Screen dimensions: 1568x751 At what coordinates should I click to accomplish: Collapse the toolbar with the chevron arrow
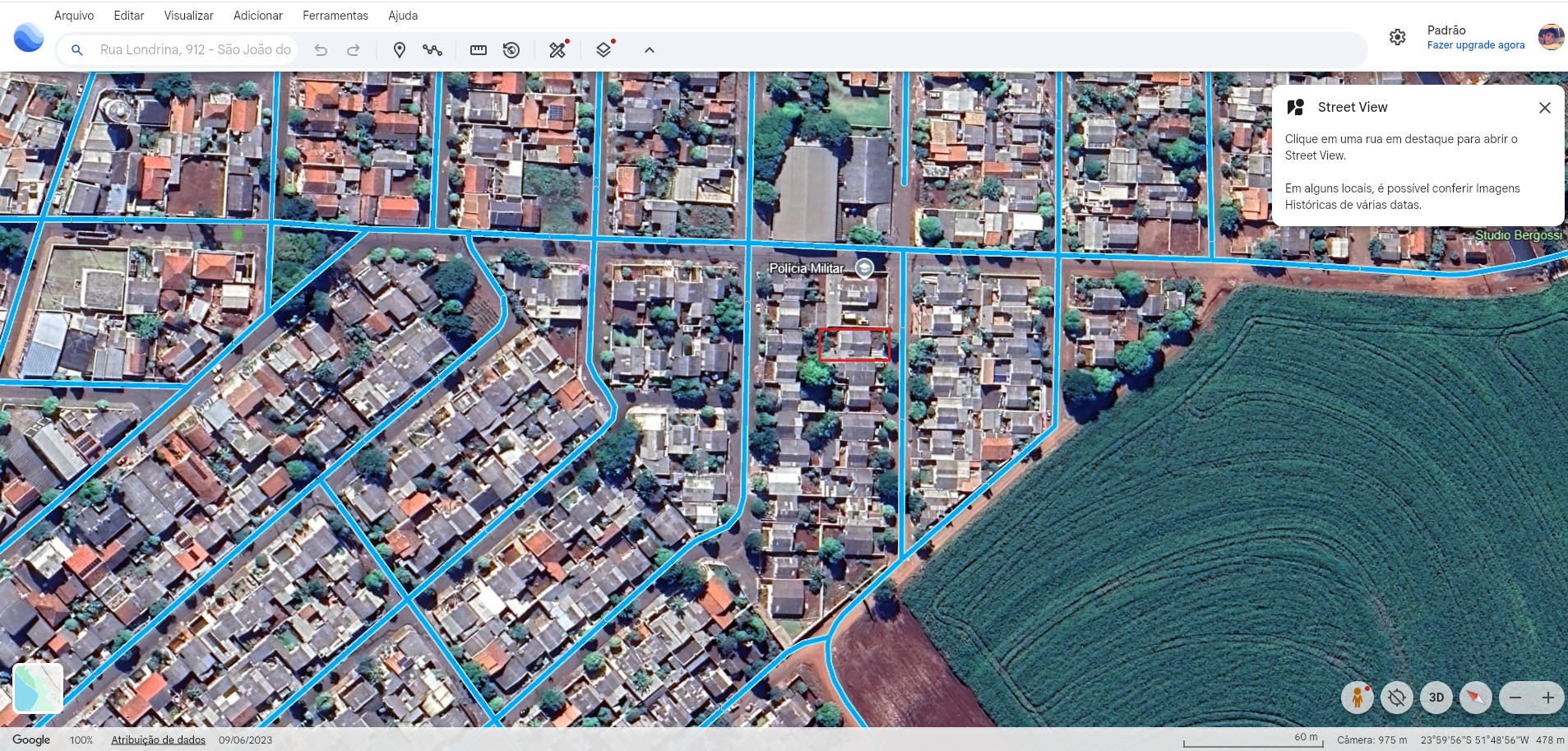(649, 50)
